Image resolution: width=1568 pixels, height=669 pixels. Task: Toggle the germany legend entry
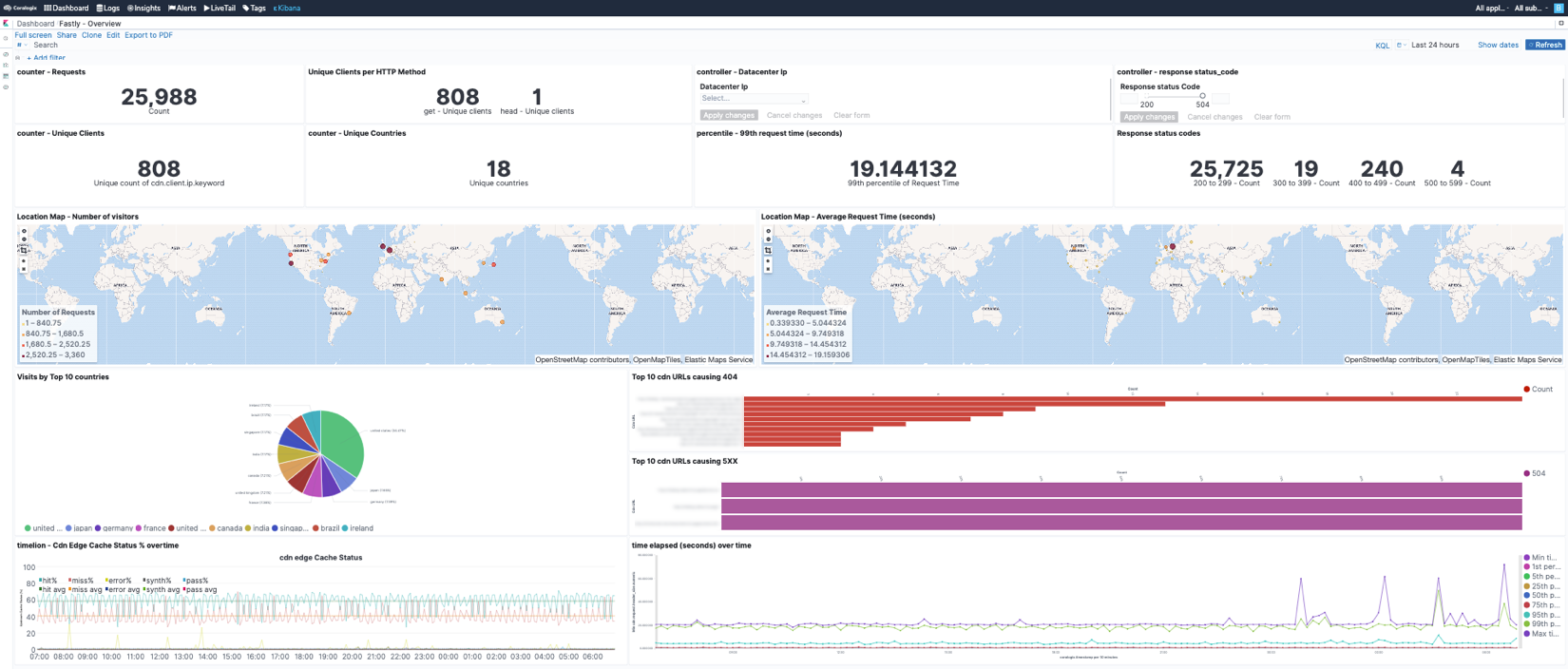point(113,528)
